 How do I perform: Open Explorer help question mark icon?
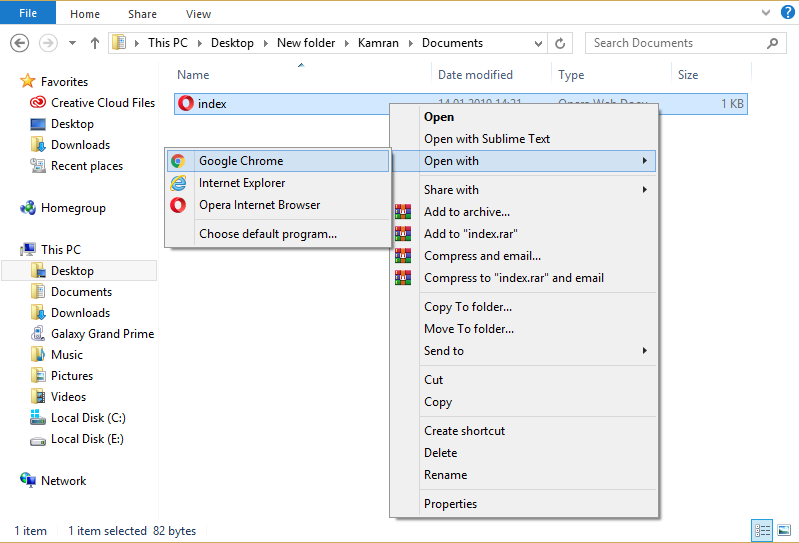(x=787, y=12)
